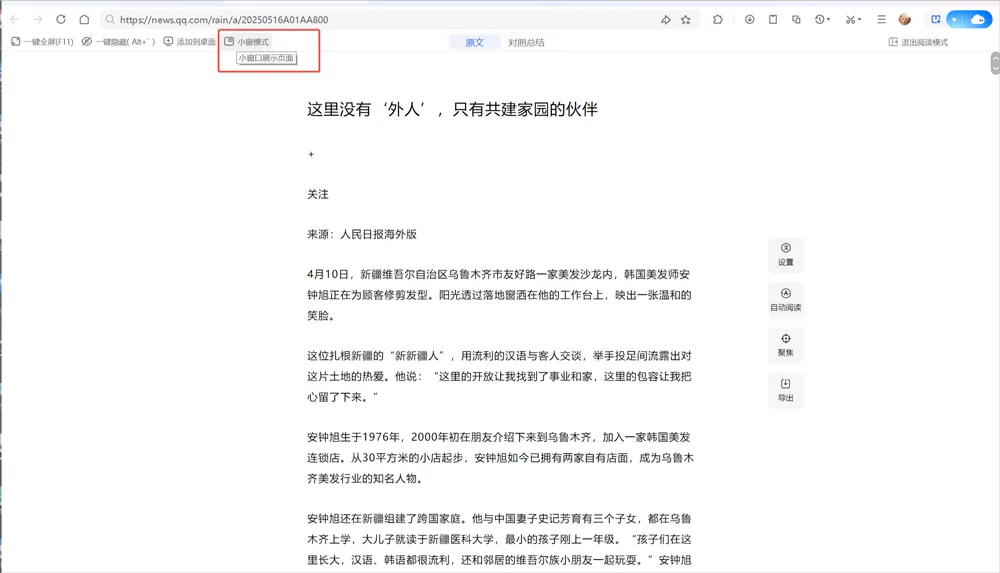Bookmark this page with the star icon

[x=686, y=20]
